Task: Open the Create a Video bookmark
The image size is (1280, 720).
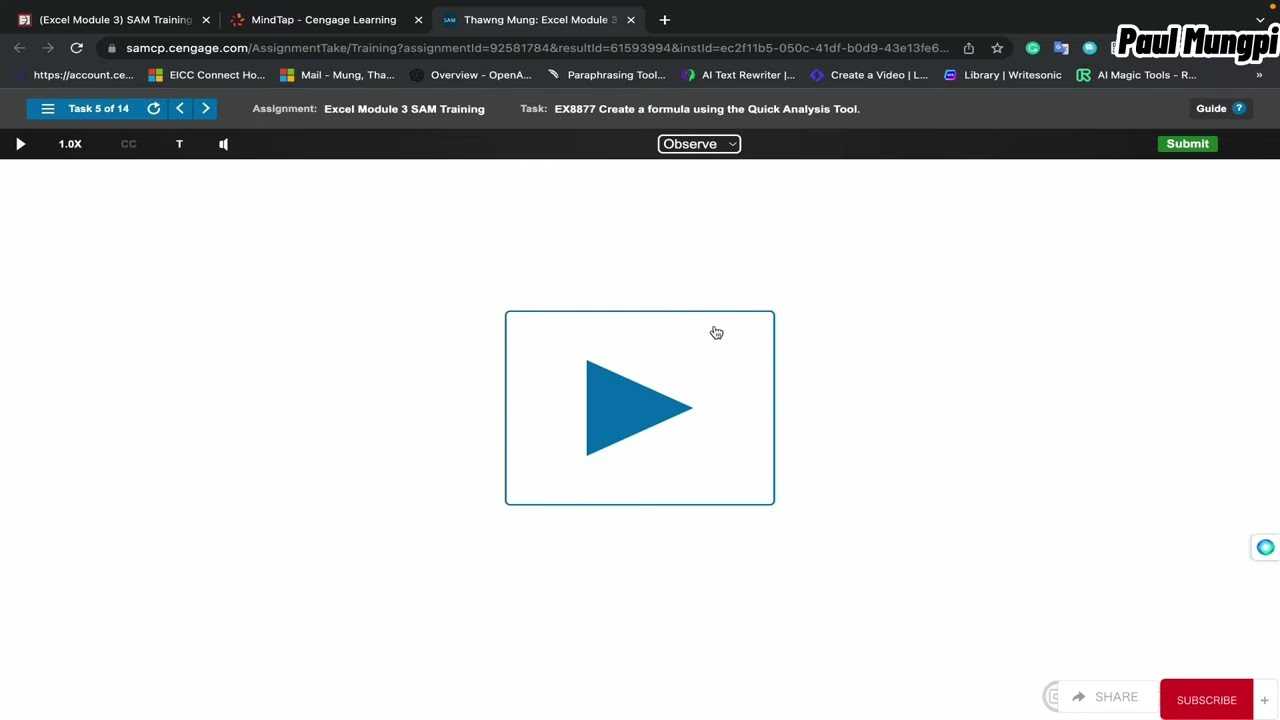Action: click(869, 75)
